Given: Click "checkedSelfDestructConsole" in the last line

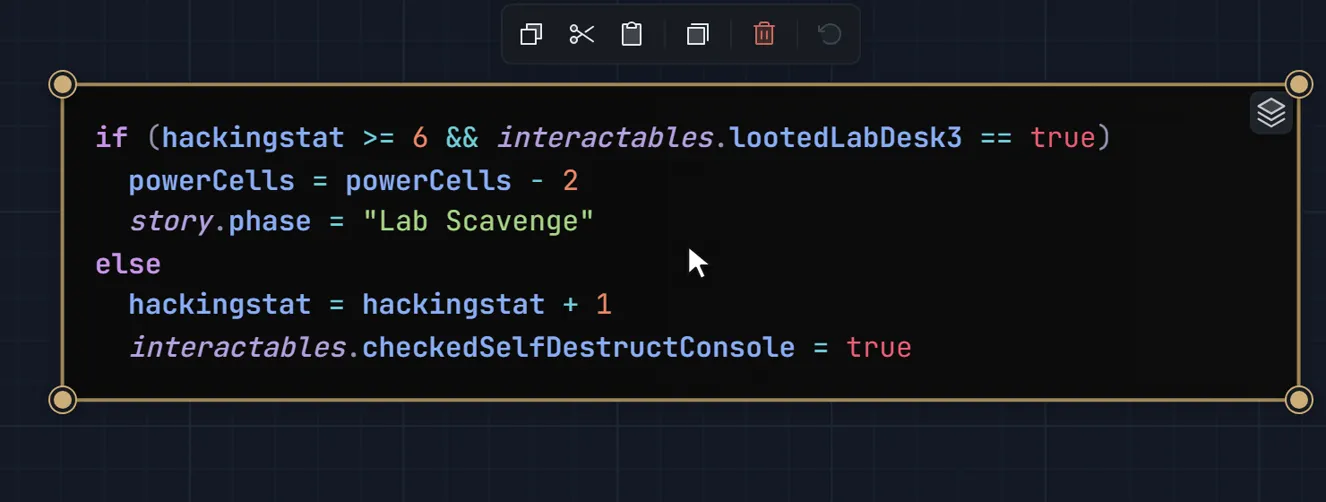Looking at the screenshot, I should coord(578,348).
